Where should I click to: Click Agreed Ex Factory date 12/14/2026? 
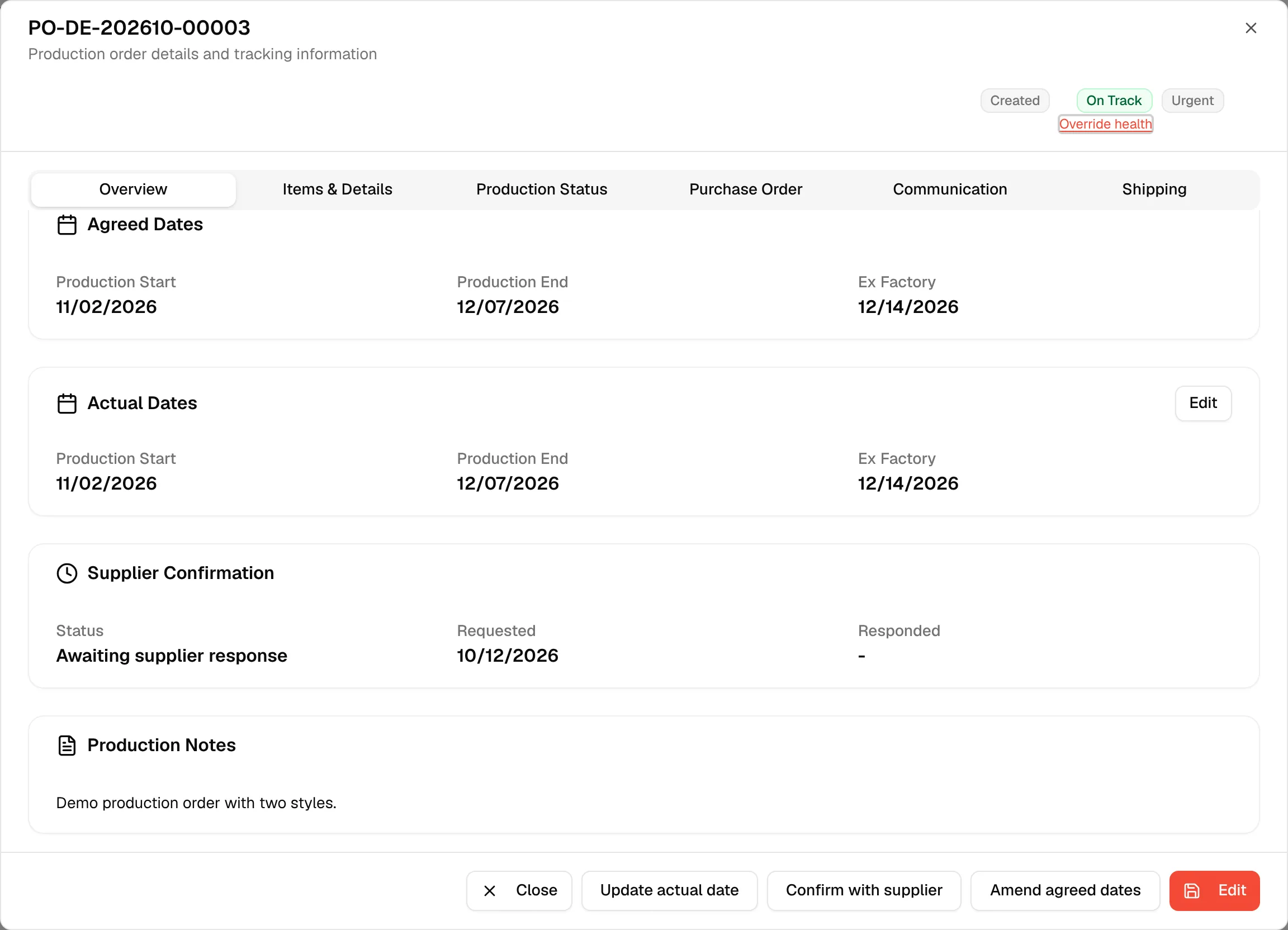pyautogui.click(x=907, y=307)
